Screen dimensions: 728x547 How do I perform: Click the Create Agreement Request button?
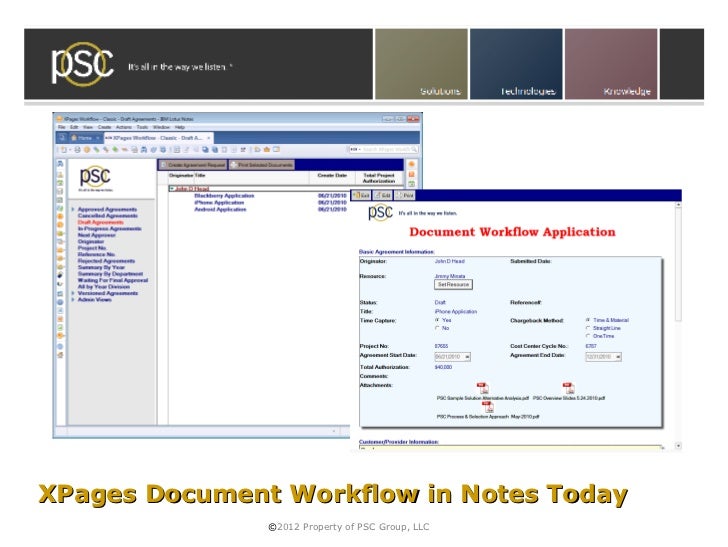192,165
